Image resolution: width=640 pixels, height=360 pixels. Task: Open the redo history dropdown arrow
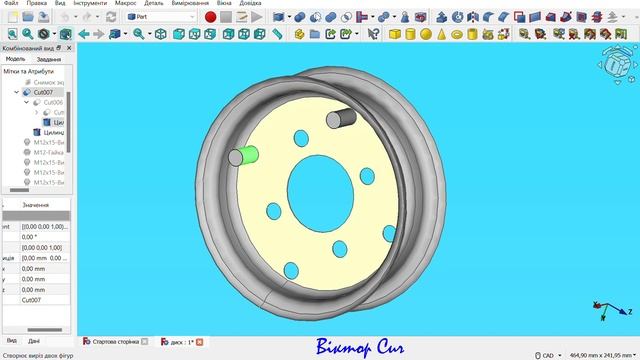click(98, 17)
